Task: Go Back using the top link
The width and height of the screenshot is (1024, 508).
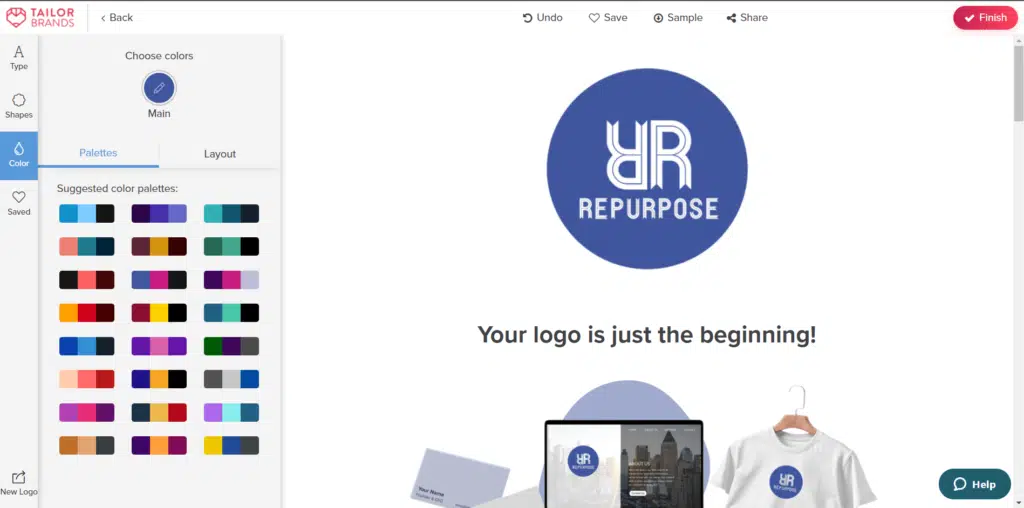Action: (x=117, y=18)
